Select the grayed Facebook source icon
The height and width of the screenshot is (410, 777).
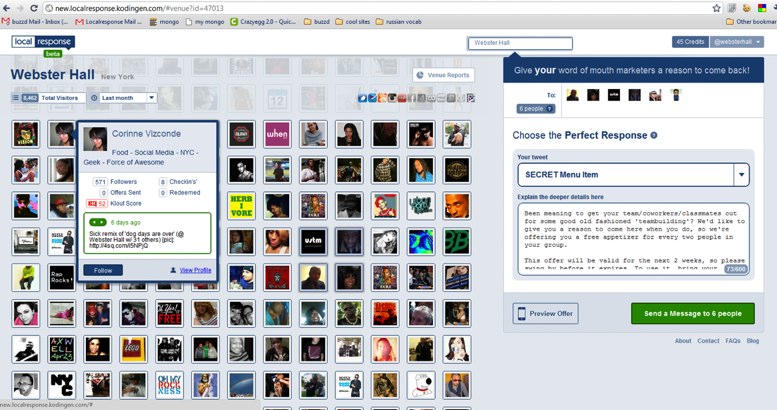[x=412, y=98]
